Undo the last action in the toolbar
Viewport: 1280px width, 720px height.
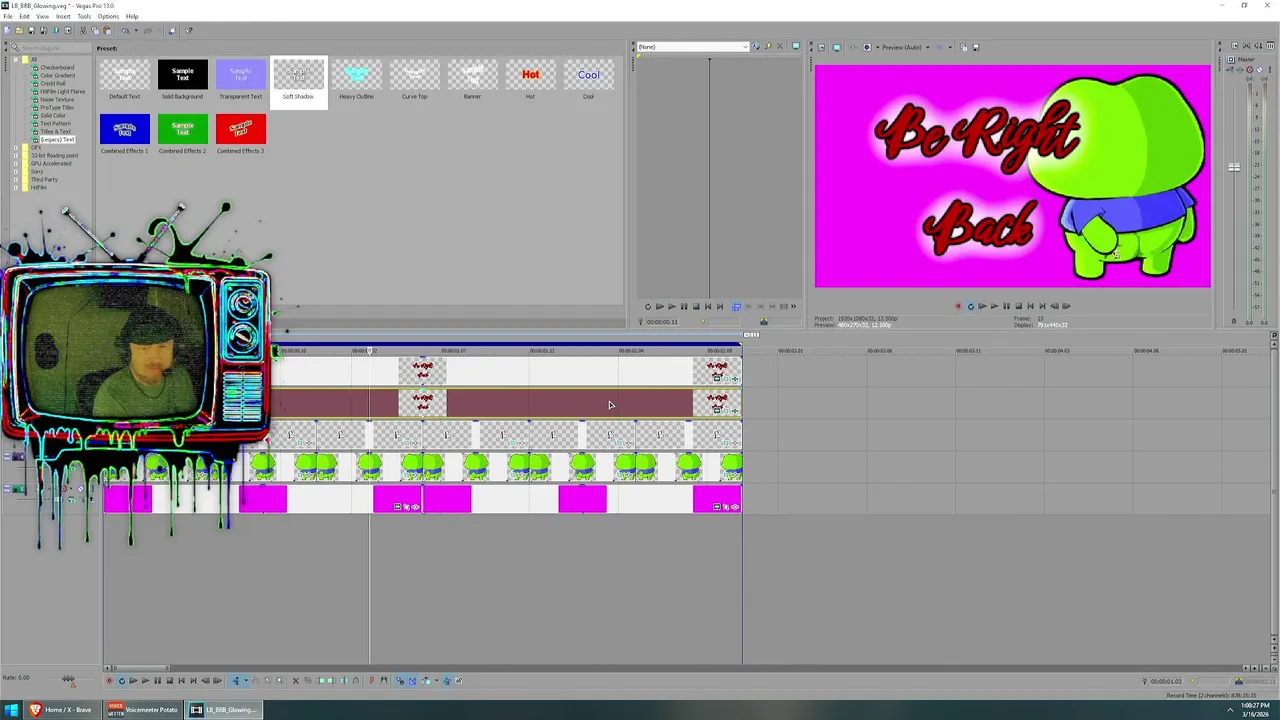tap(126, 30)
